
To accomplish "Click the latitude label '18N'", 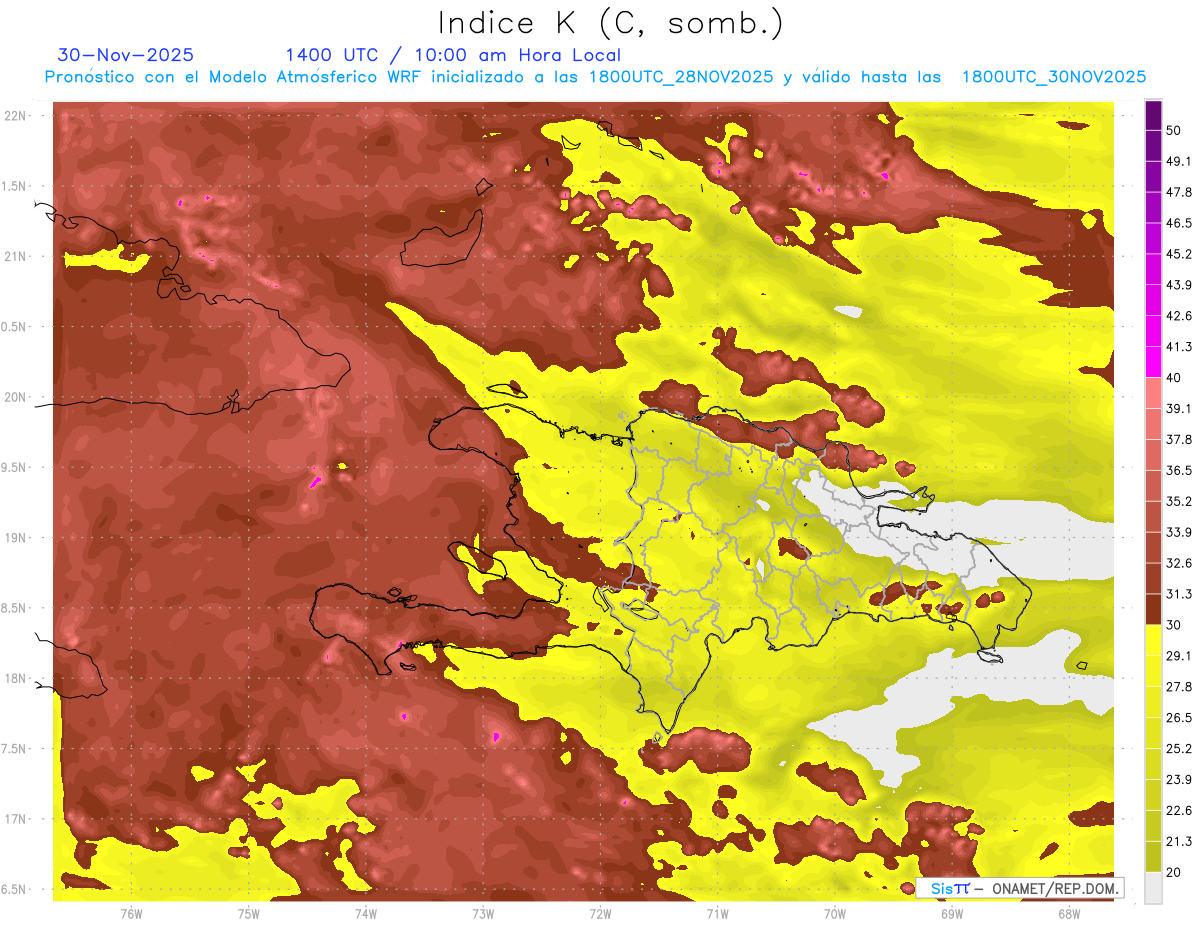I will [14, 678].
